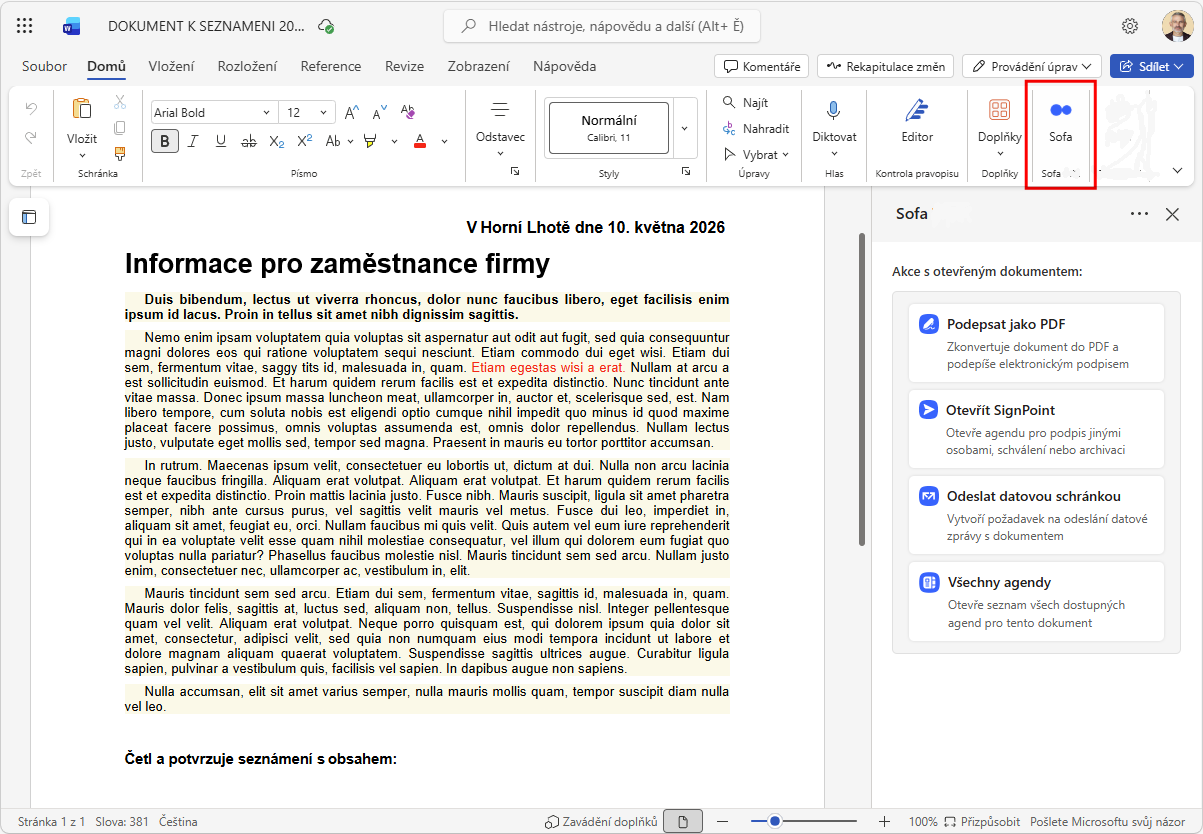Expand the styles gallery arrow

point(685,128)
